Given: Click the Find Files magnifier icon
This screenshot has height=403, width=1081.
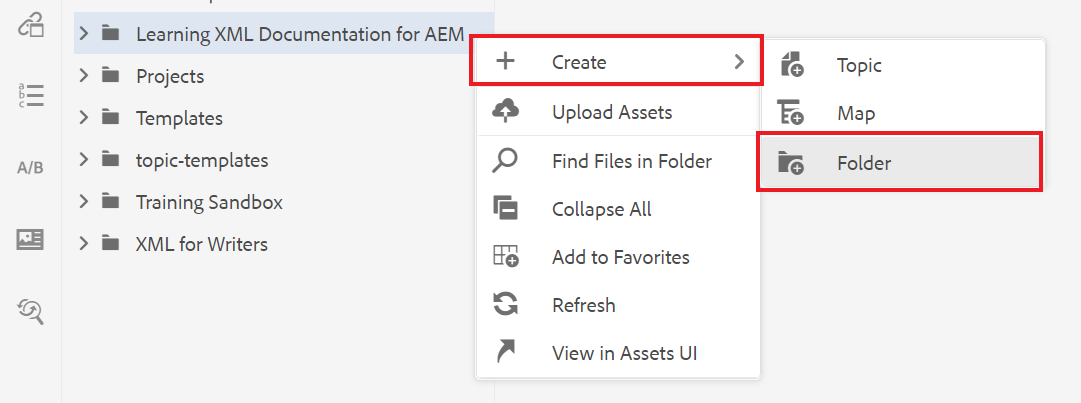Looking at the screenshot, I should coord(506,161).
